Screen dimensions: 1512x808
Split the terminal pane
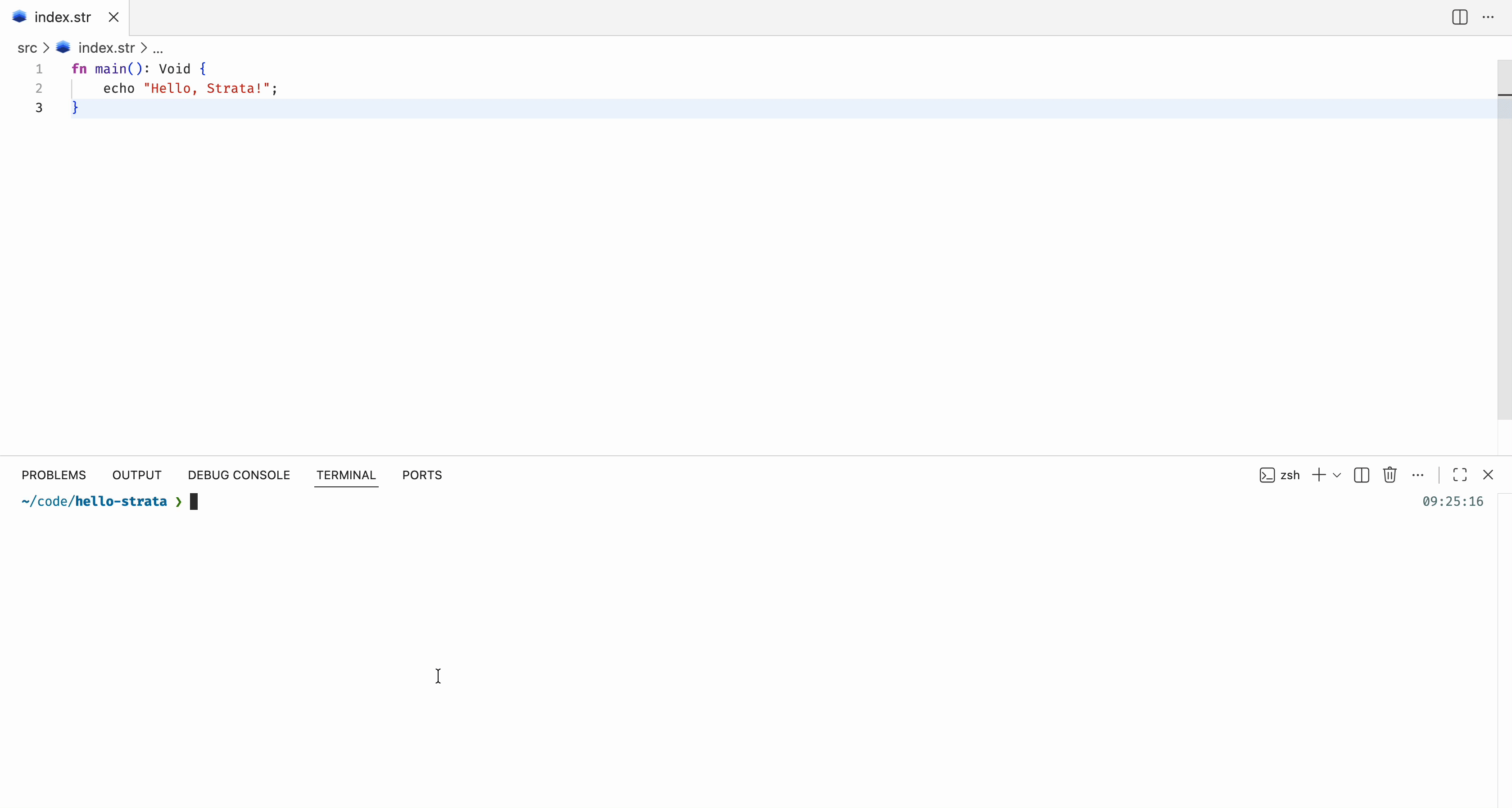[1361, 475]
